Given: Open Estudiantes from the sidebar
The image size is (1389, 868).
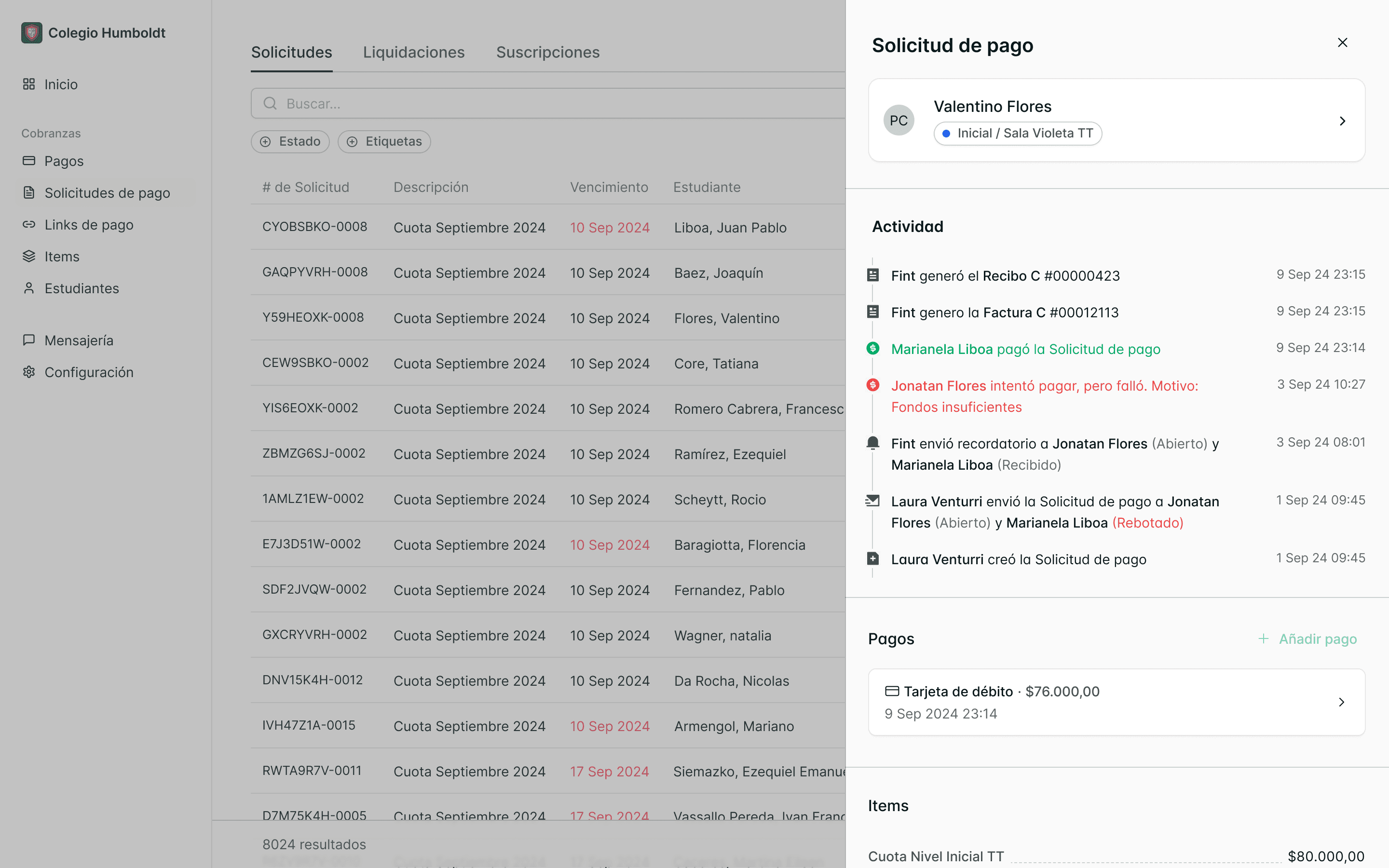Looking at the screenshot, I should coord(82,288).
